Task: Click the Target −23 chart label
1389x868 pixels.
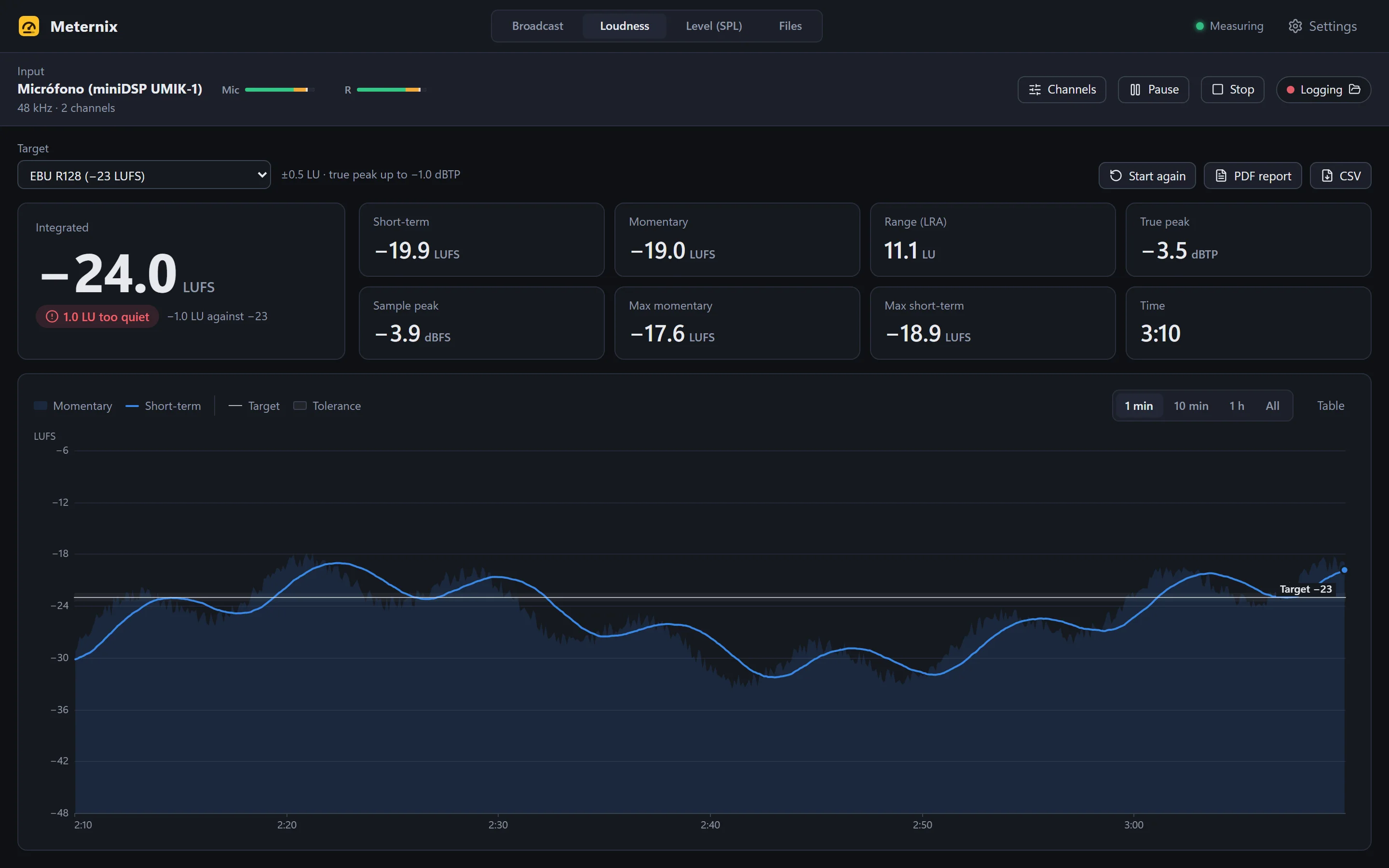Action: point(1305,589)
